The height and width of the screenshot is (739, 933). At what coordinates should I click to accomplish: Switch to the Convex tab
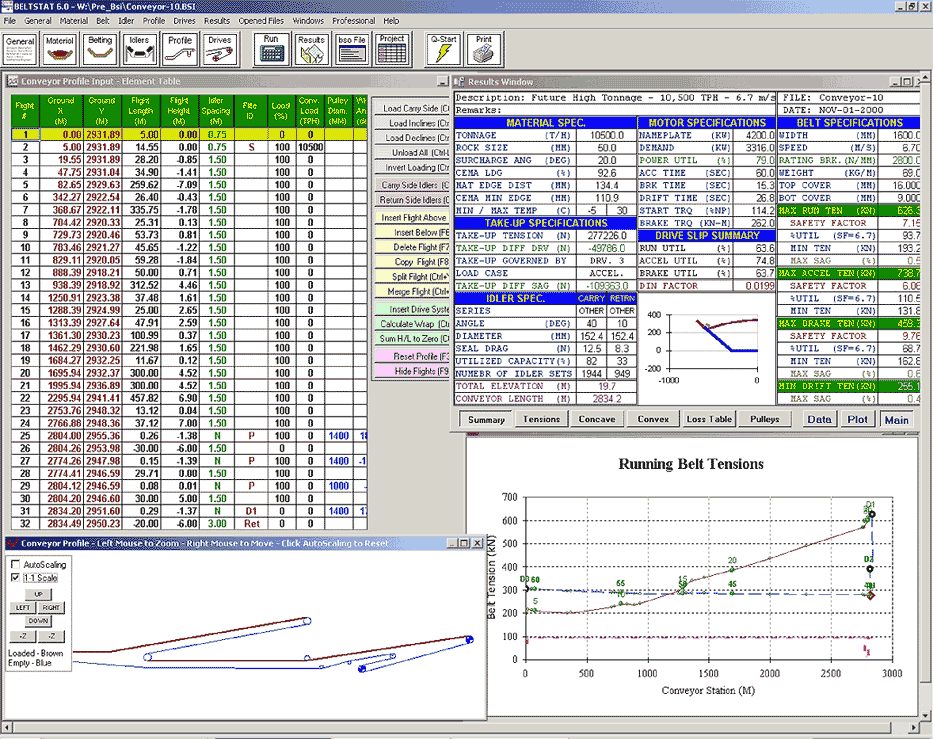tap(653, 419)
